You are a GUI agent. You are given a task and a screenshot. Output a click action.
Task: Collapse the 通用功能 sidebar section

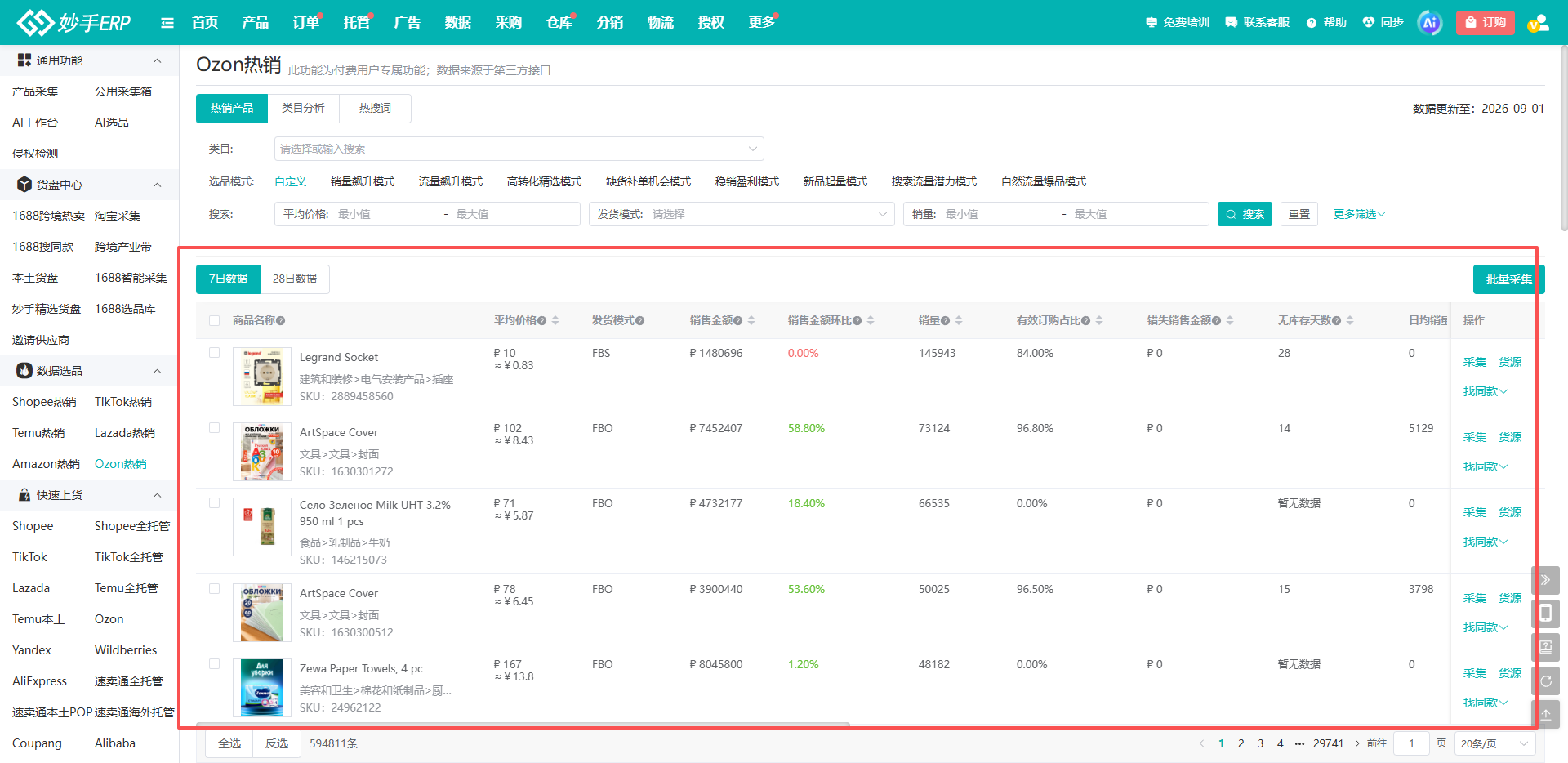(x=158, y=60)
